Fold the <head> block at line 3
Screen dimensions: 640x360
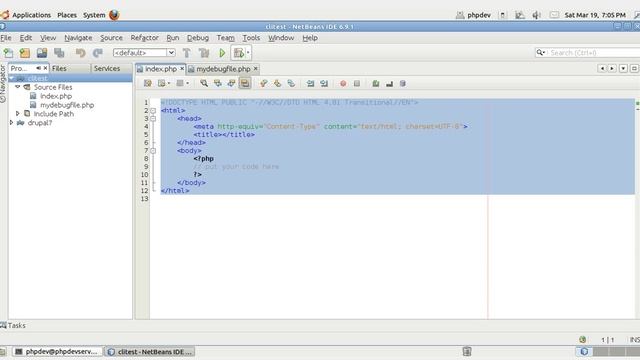[153, 119]
